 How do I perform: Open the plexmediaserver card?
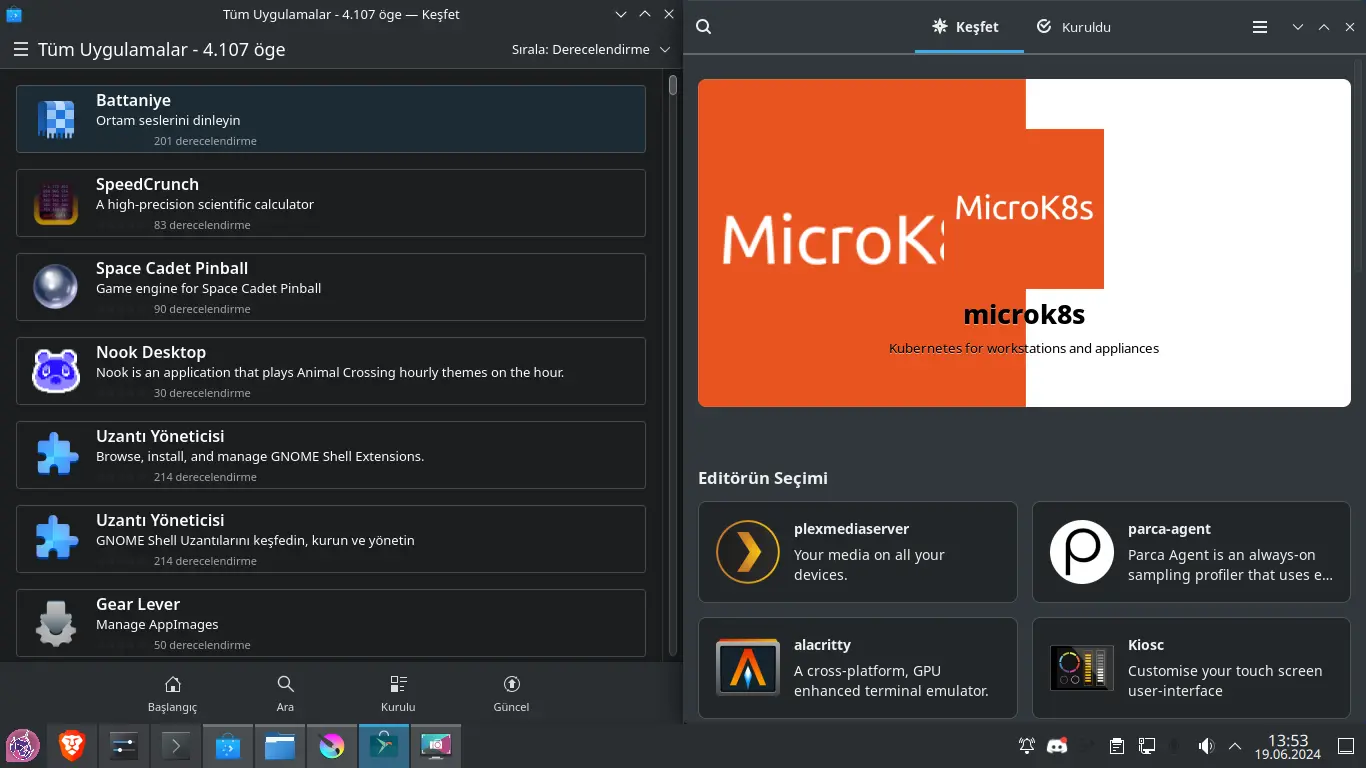(858, 552)
